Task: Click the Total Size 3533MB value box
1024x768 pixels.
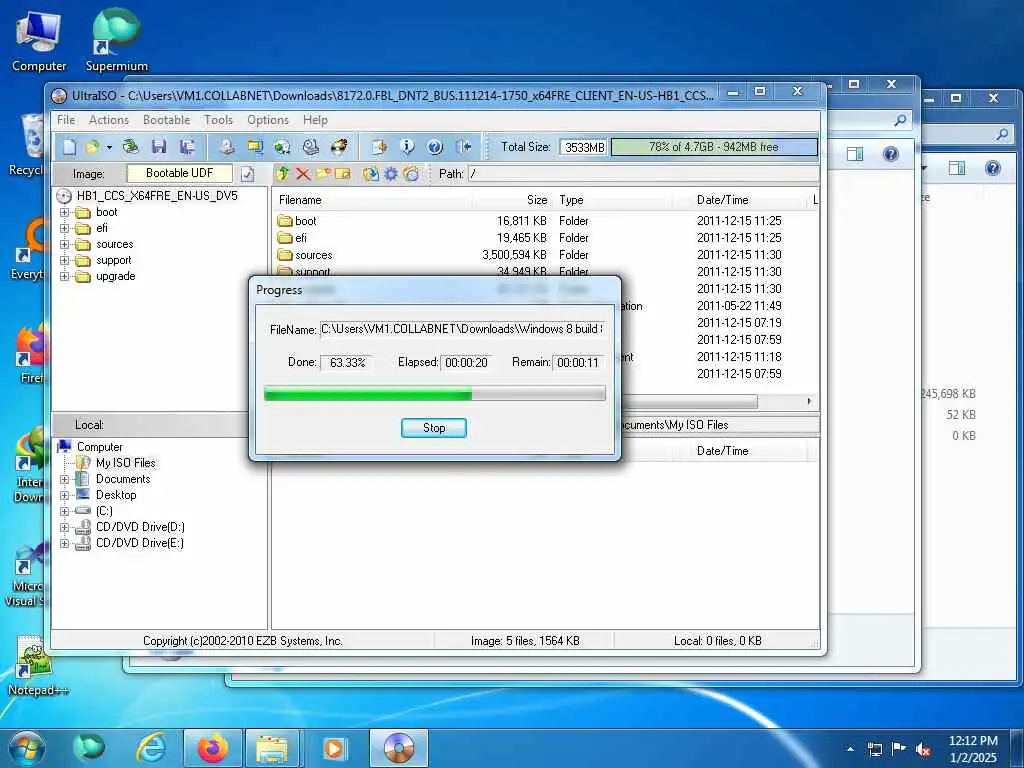Action: coord(584,147)
